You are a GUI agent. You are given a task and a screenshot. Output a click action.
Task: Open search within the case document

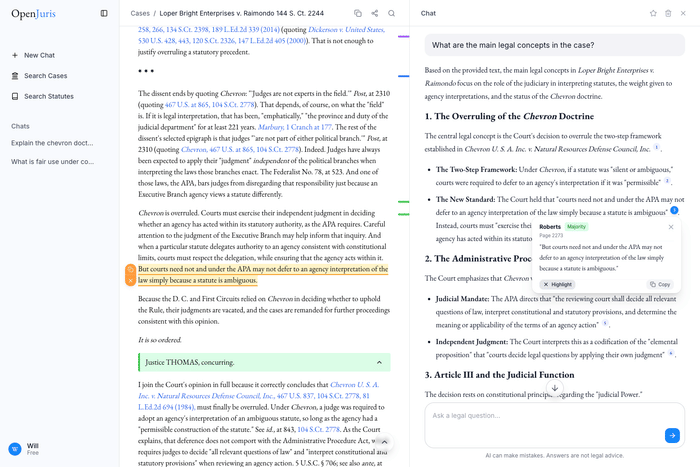pos(391,13)
